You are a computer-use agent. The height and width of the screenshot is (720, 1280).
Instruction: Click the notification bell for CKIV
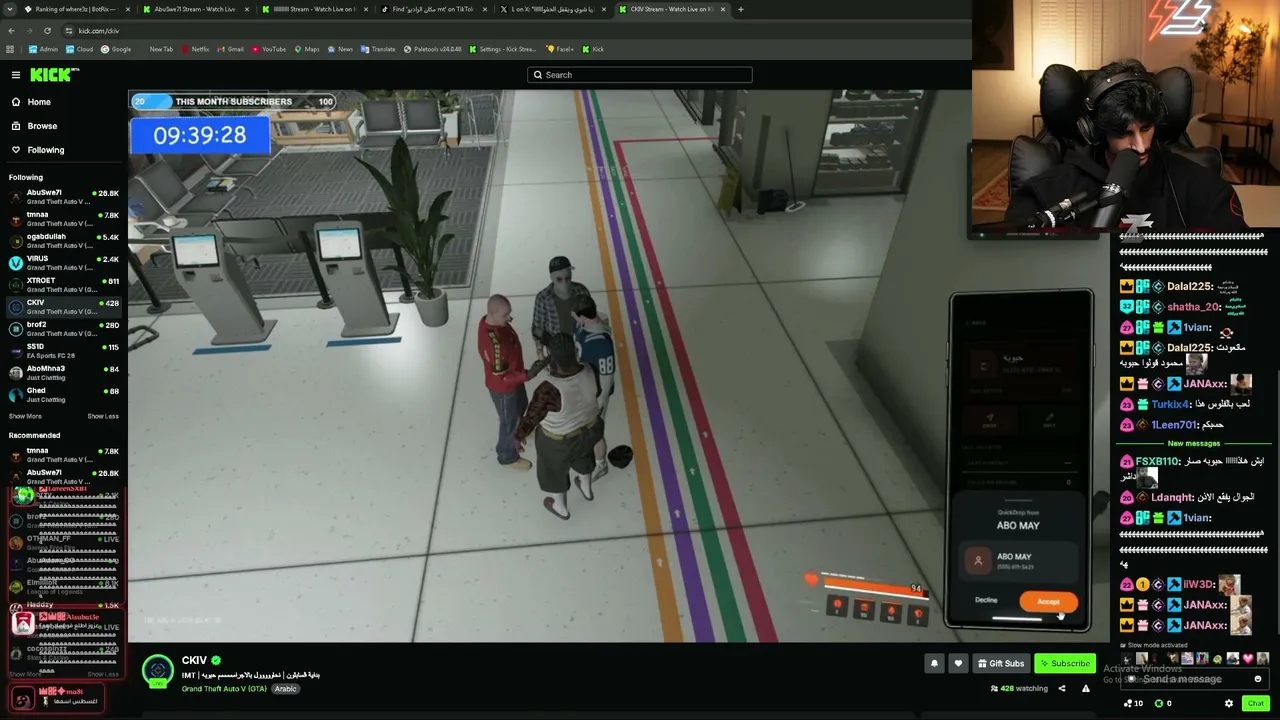click(x=934, y=663)
